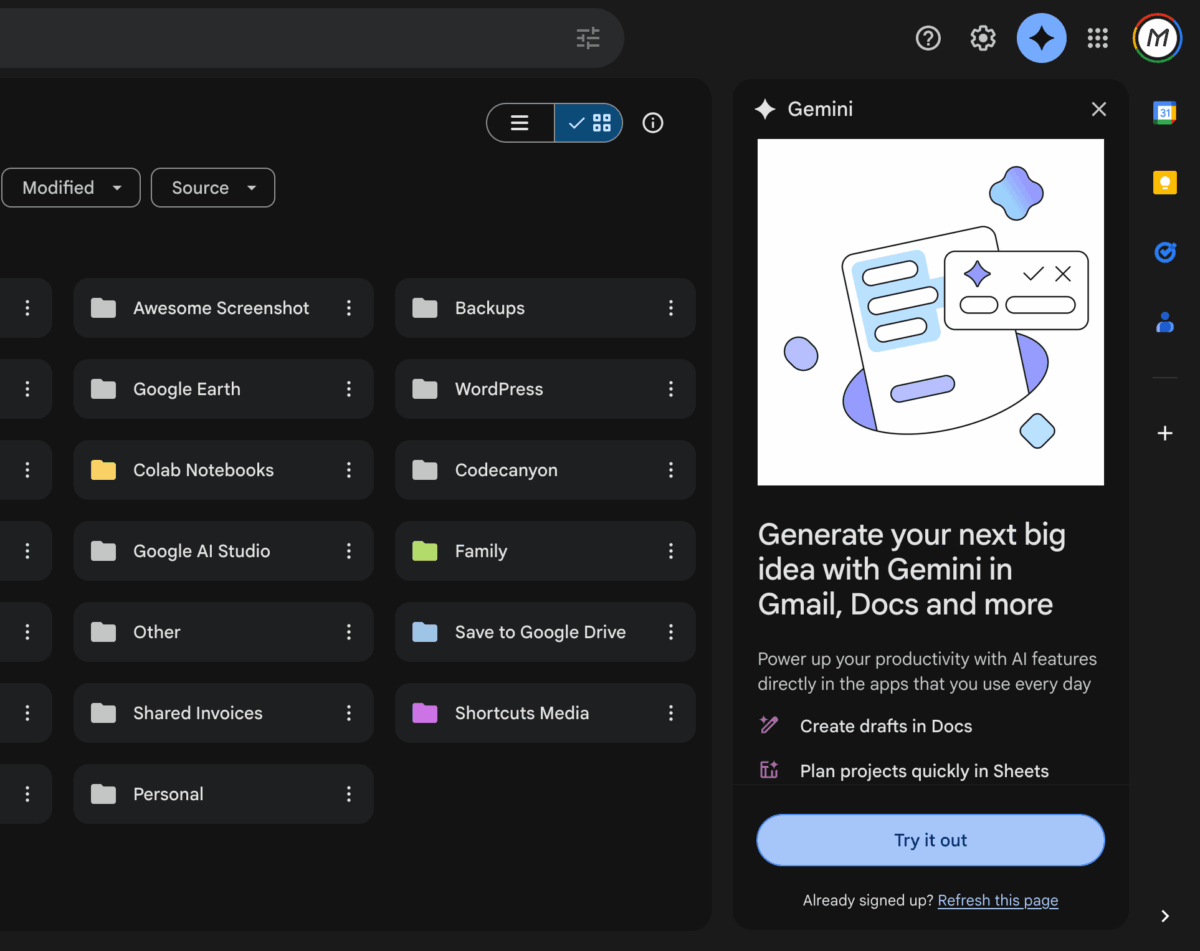Click the purple Shortcuts Media folder icon

click(x=425, y=713)
